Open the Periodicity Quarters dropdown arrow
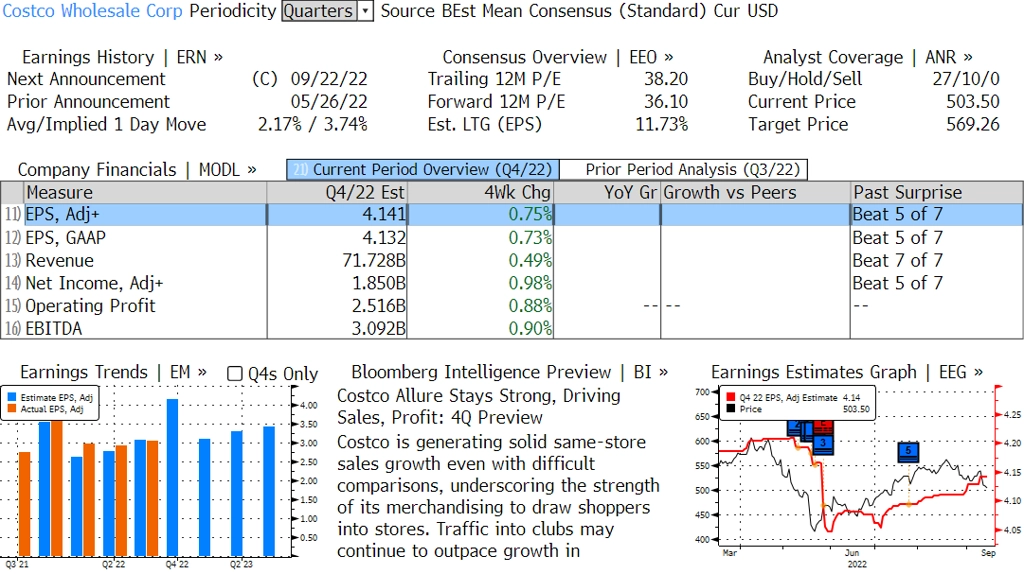1024x574 pixels. click(366, 11)
